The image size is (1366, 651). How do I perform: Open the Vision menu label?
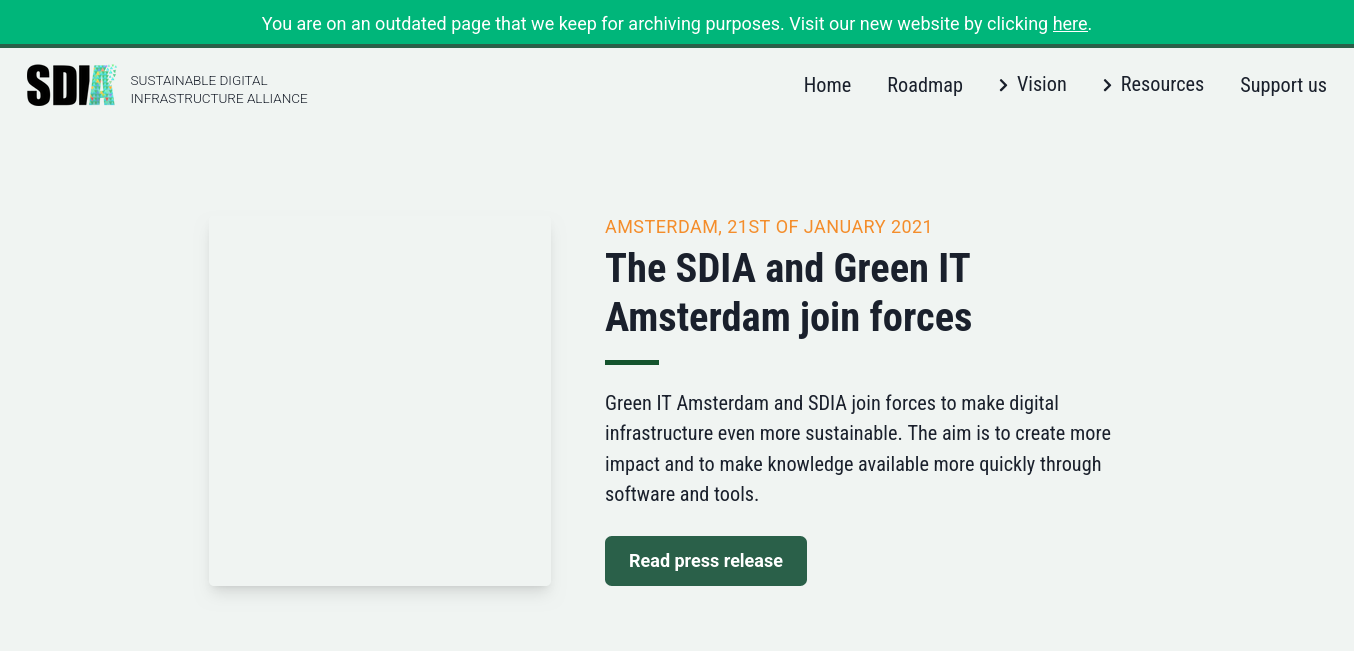tap(1042, 85)
